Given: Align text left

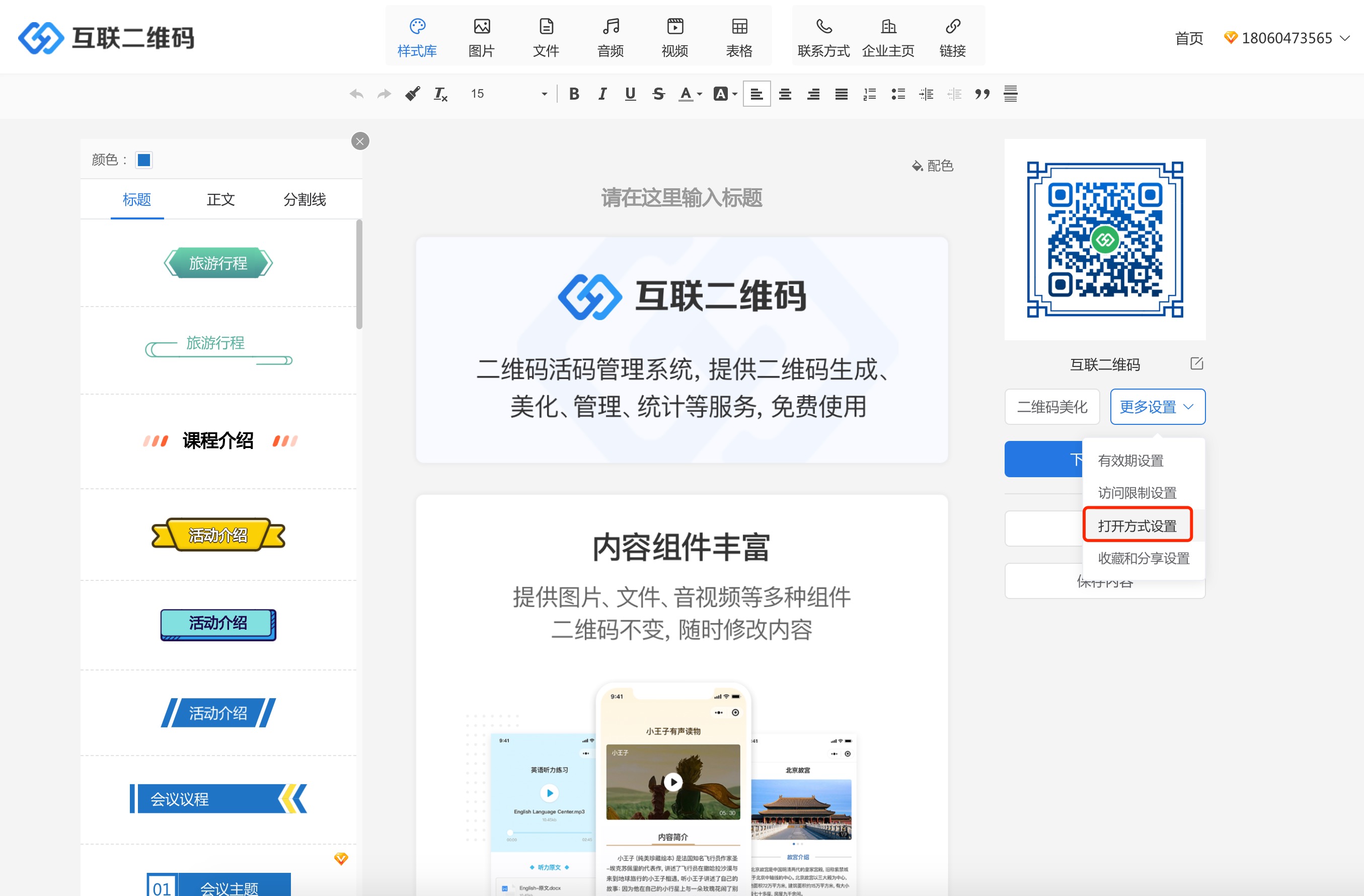Looking at the screenshot, I should pos(756,94).
